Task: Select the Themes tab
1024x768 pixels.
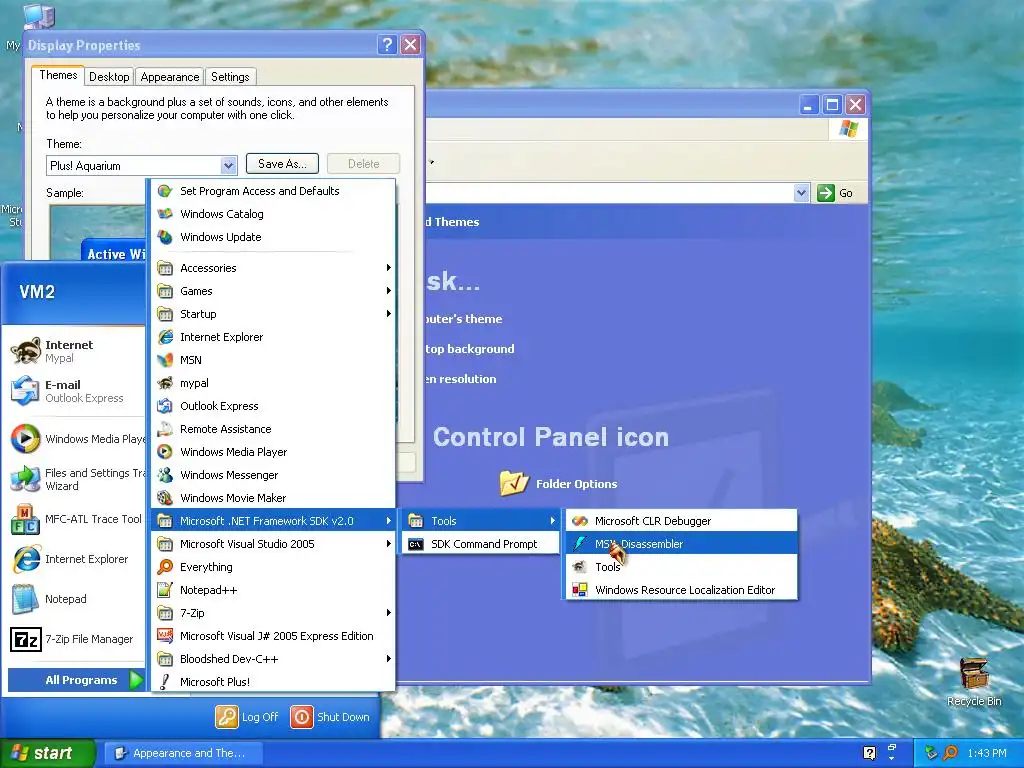Action: click(58, 75)
